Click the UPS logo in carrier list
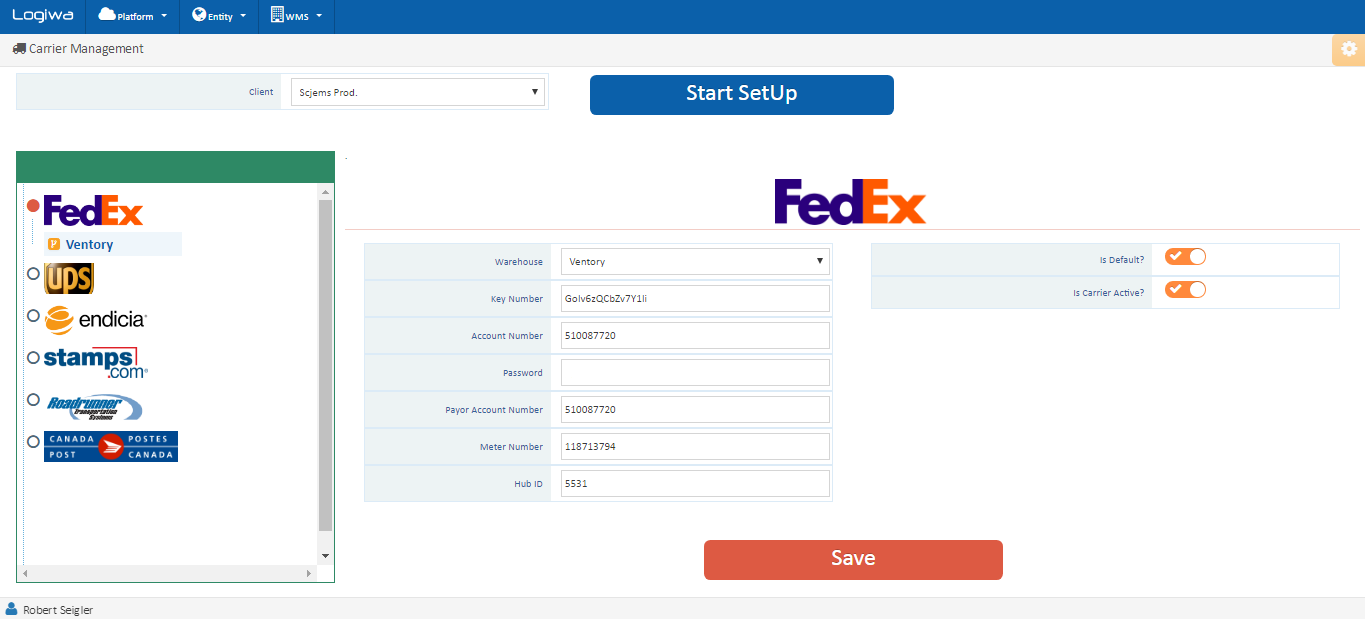The height and width of the screenshot is (619, 1365). 69,278
